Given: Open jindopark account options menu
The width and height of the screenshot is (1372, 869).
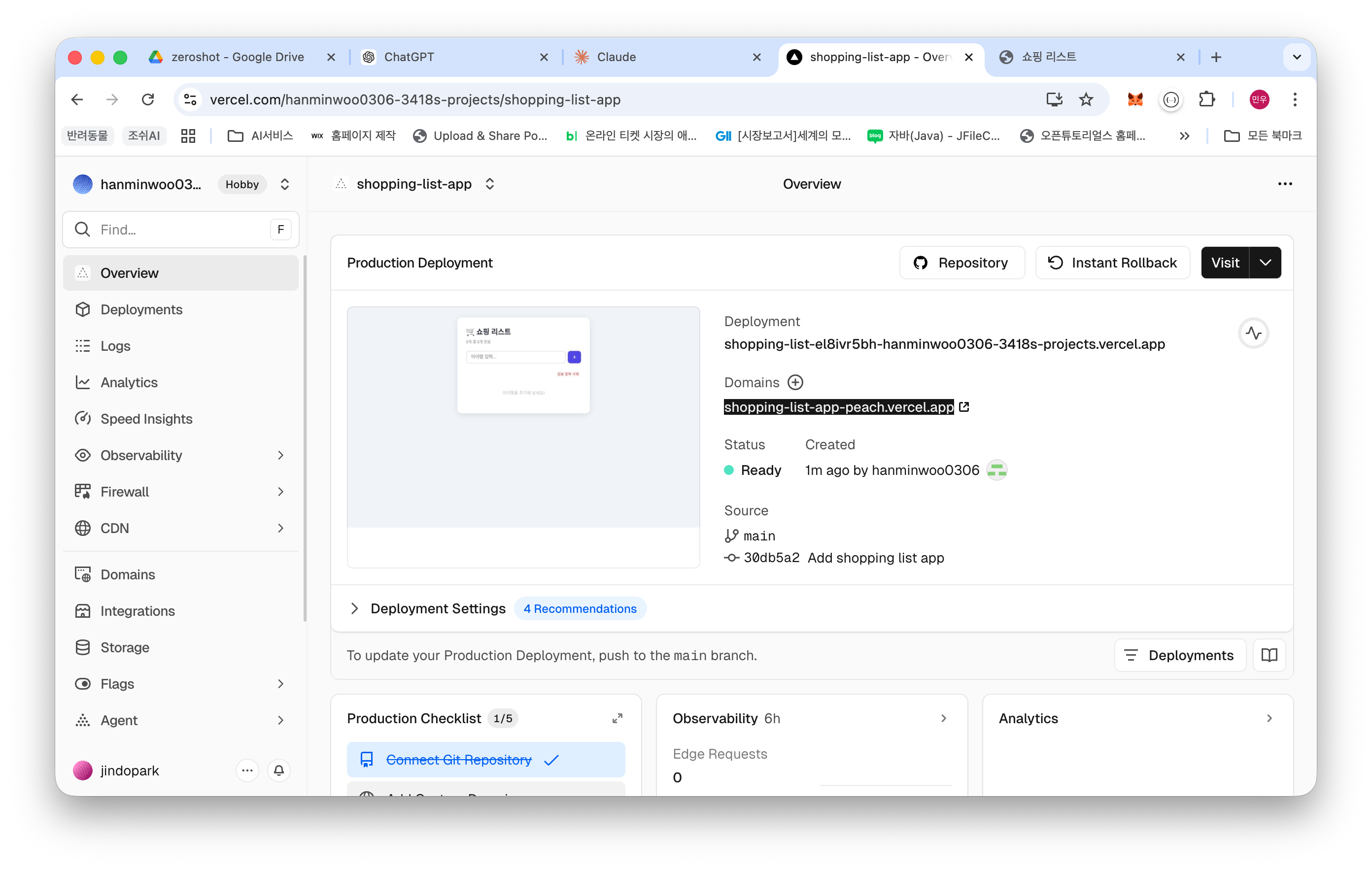Looking at the screenshot, I should coord(247,770).
